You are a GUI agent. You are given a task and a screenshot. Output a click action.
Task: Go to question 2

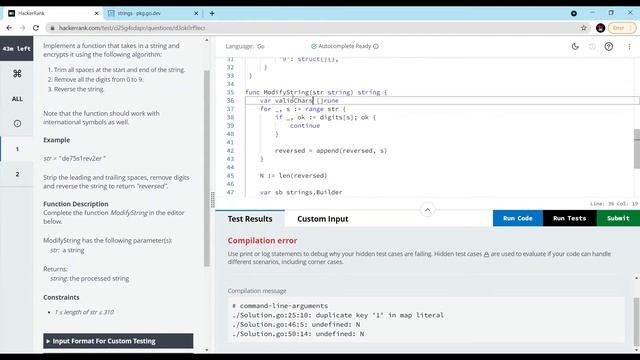[17, 174]
